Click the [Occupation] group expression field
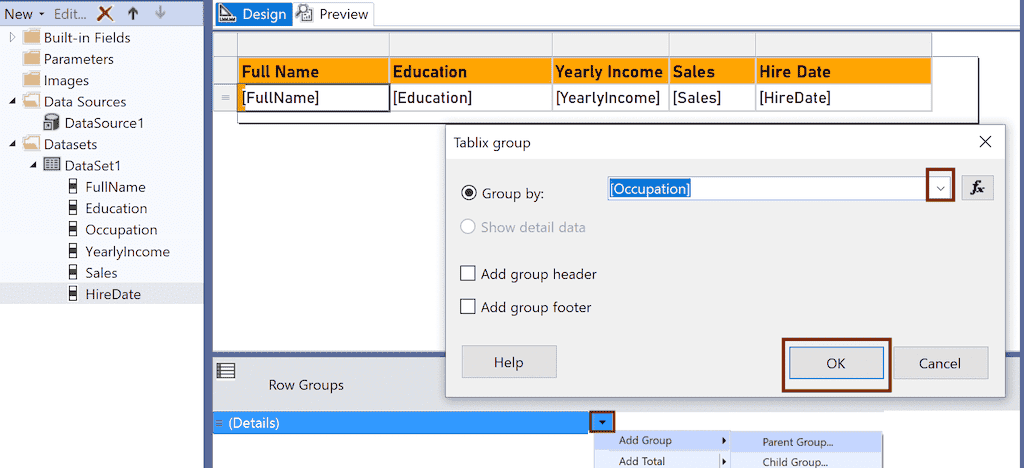The image size is (1024, 468). (x=765, y=188)
